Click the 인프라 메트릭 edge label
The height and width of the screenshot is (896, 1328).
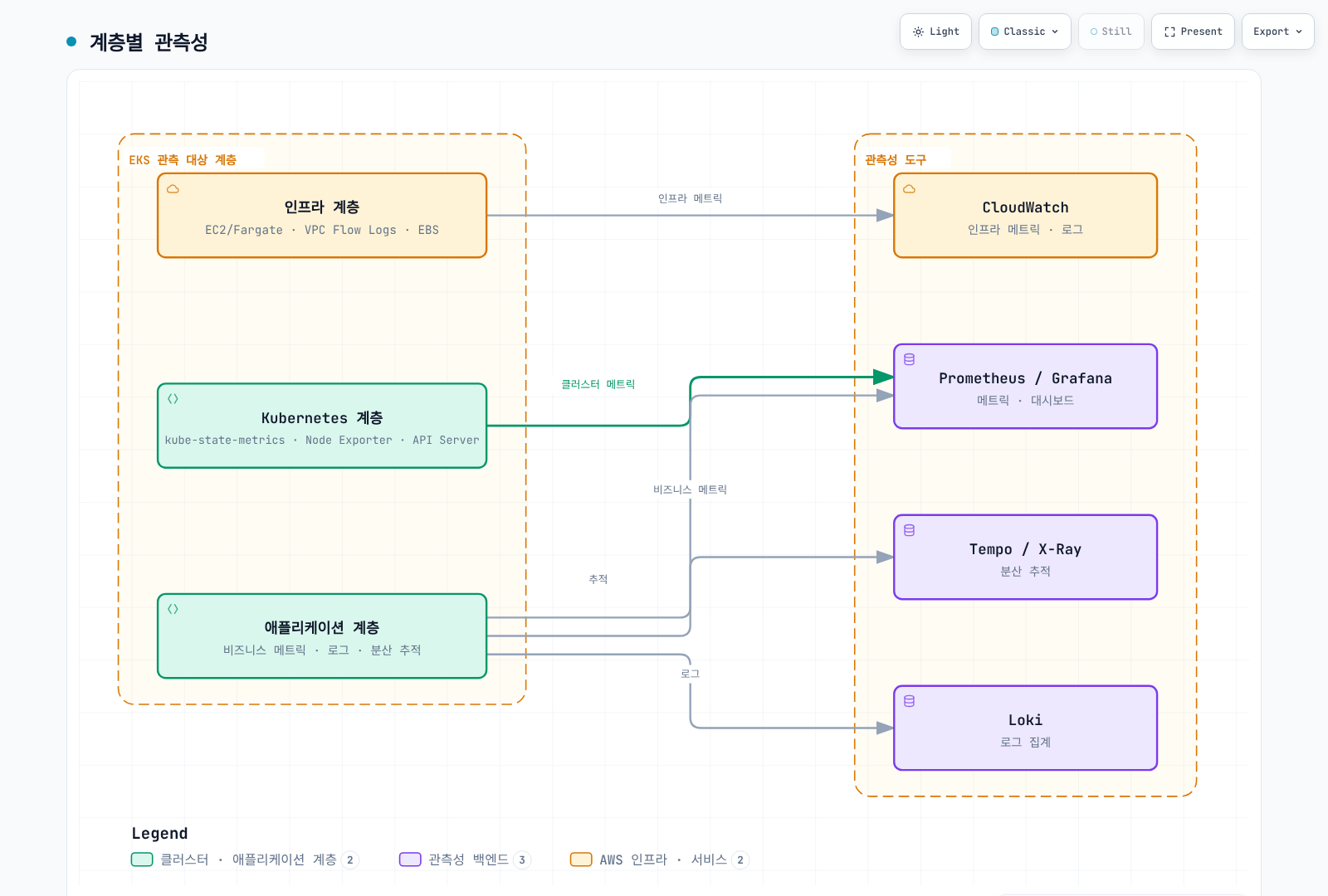pyautogui.click(x=690, y=198)
